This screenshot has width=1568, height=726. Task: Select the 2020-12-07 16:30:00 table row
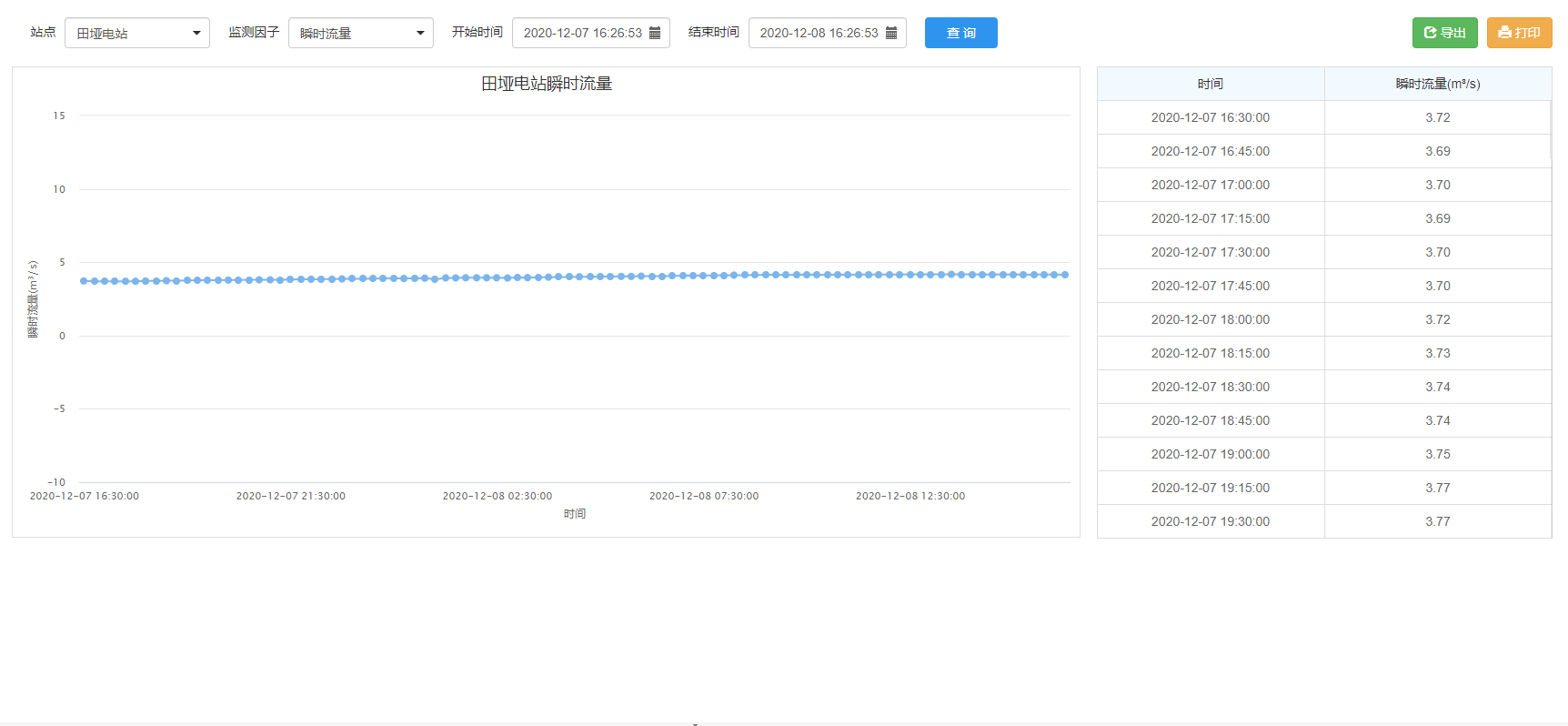[1211, 117]
